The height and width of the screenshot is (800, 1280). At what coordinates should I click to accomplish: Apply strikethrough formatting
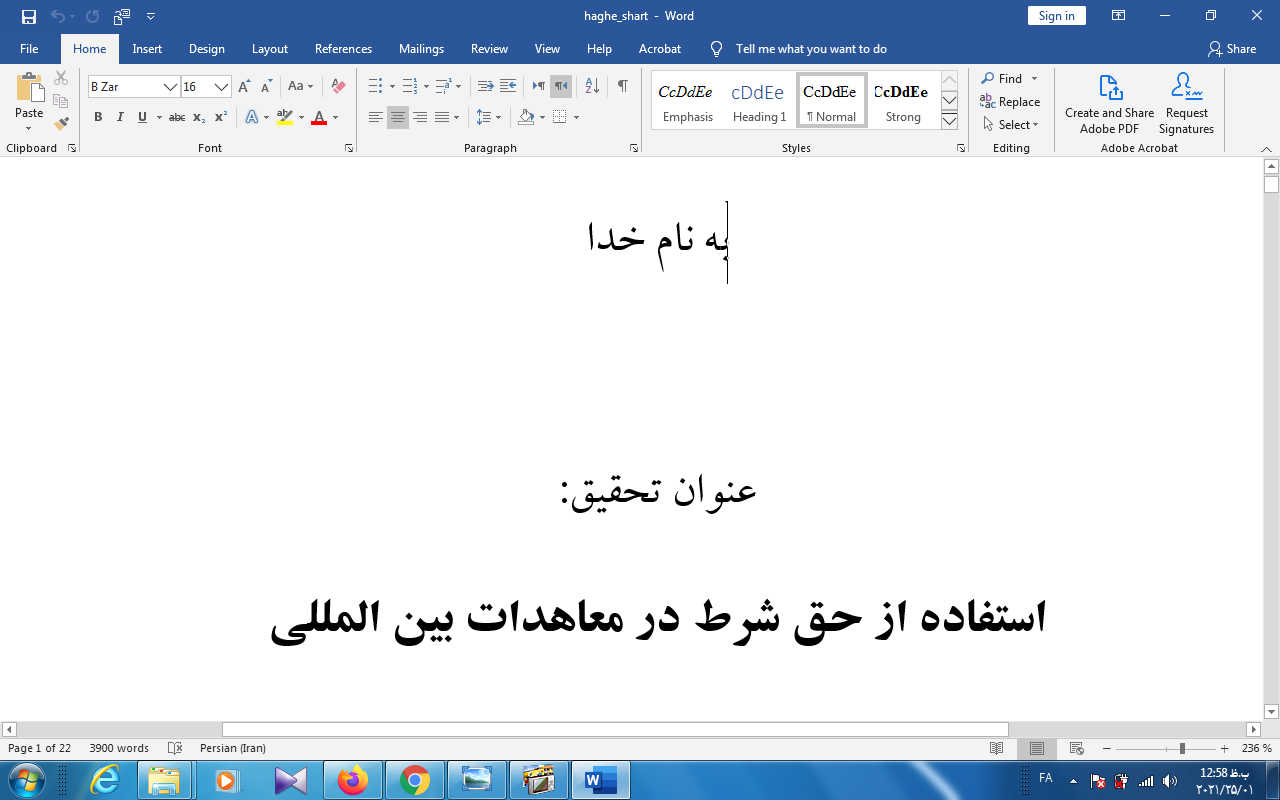(x=177, y=118)
